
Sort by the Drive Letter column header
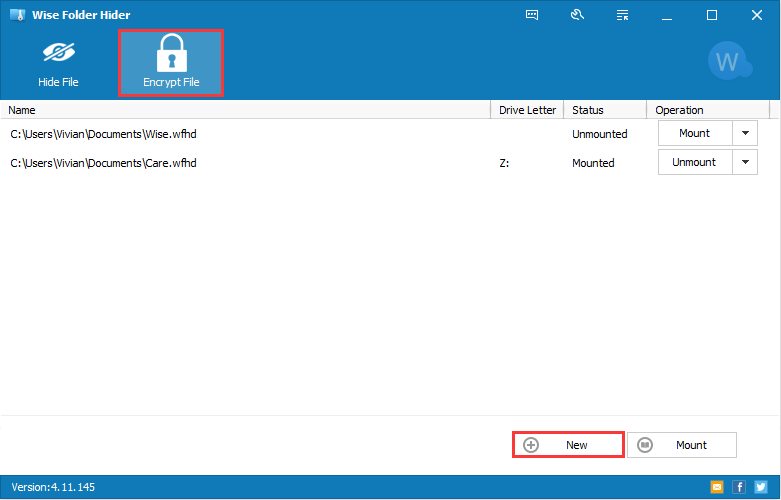[527, 110]
